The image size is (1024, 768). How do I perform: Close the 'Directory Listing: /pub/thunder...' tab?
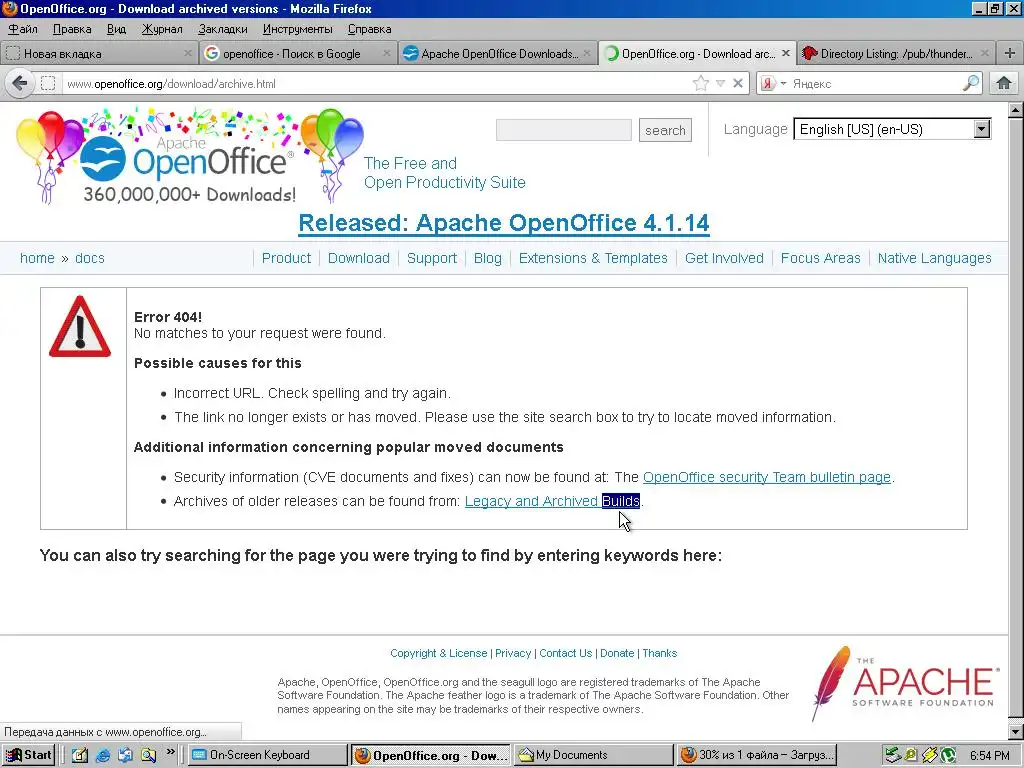pyautogui.click(x=985, y=54)
